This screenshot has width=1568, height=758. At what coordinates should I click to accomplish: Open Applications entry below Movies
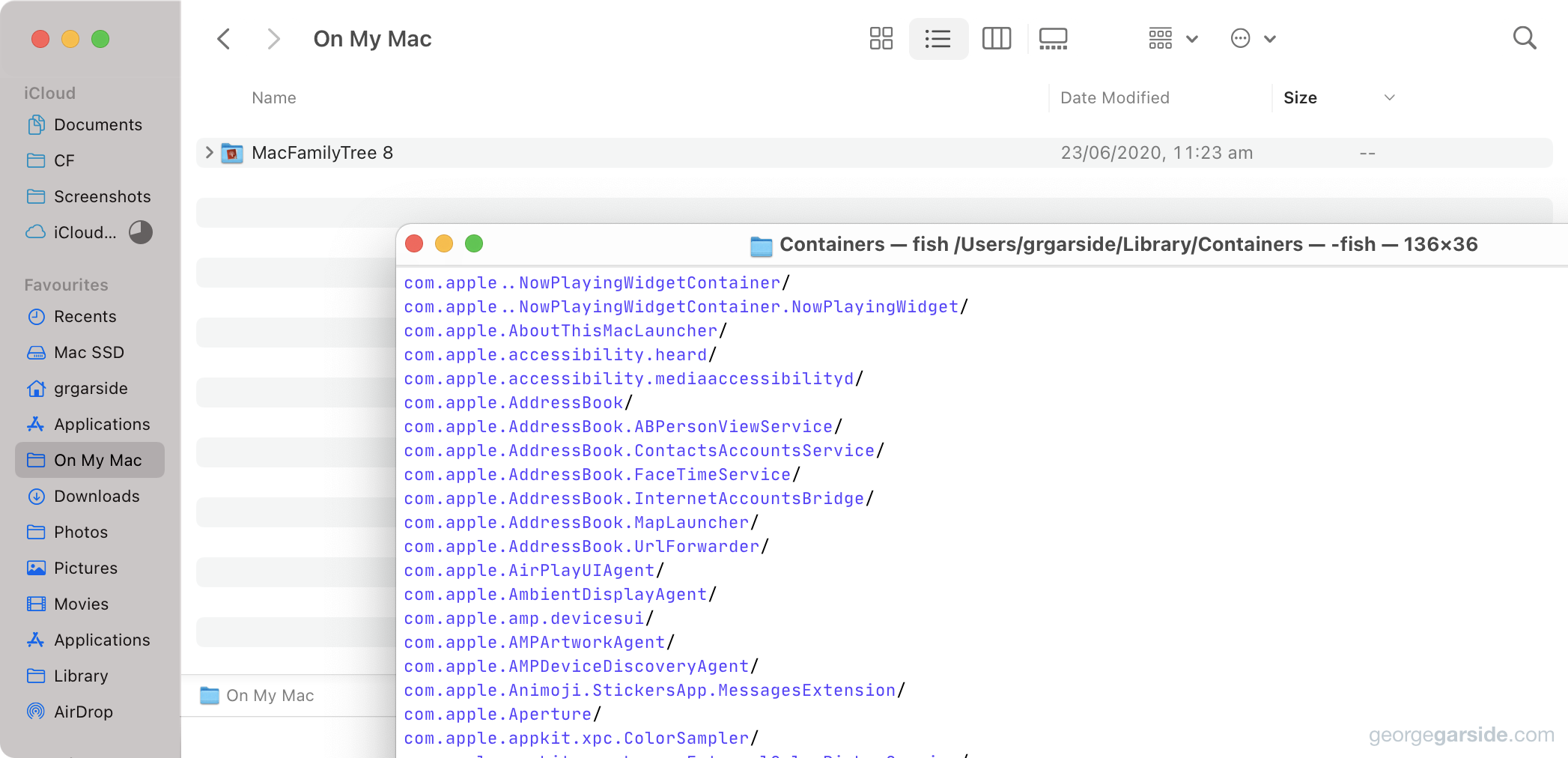click(x=90, y=640)
